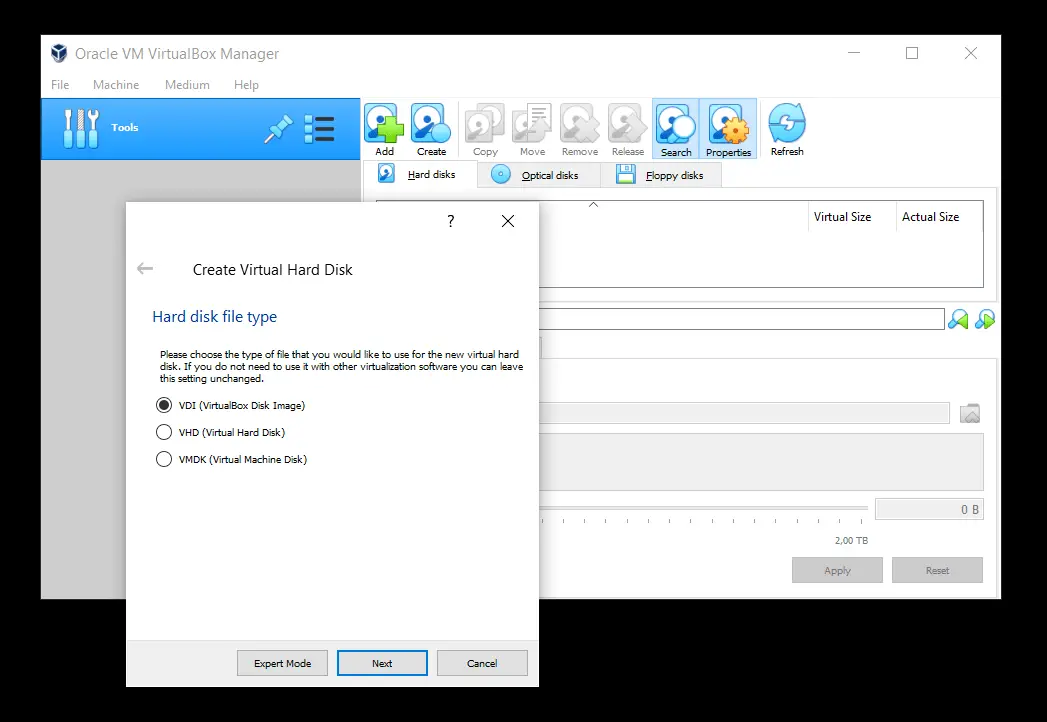1047x722 pixels.
Task: Click the pin icon in Tools panel
Action: (278, 129)
